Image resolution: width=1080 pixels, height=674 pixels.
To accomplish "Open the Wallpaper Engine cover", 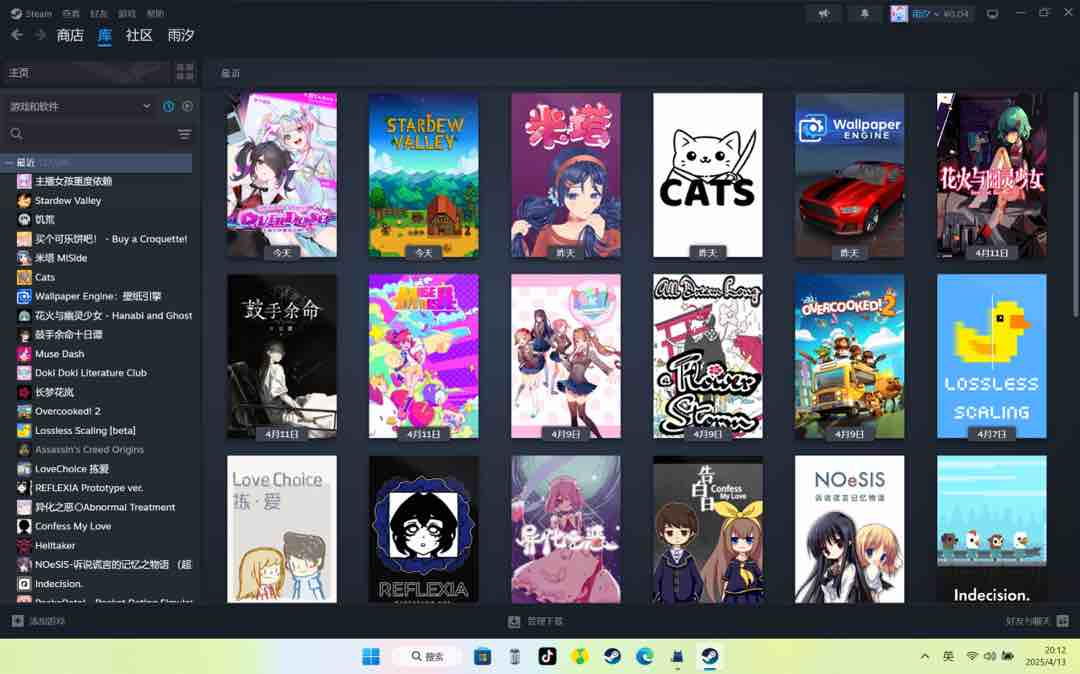I will click(x=849, y=176).
